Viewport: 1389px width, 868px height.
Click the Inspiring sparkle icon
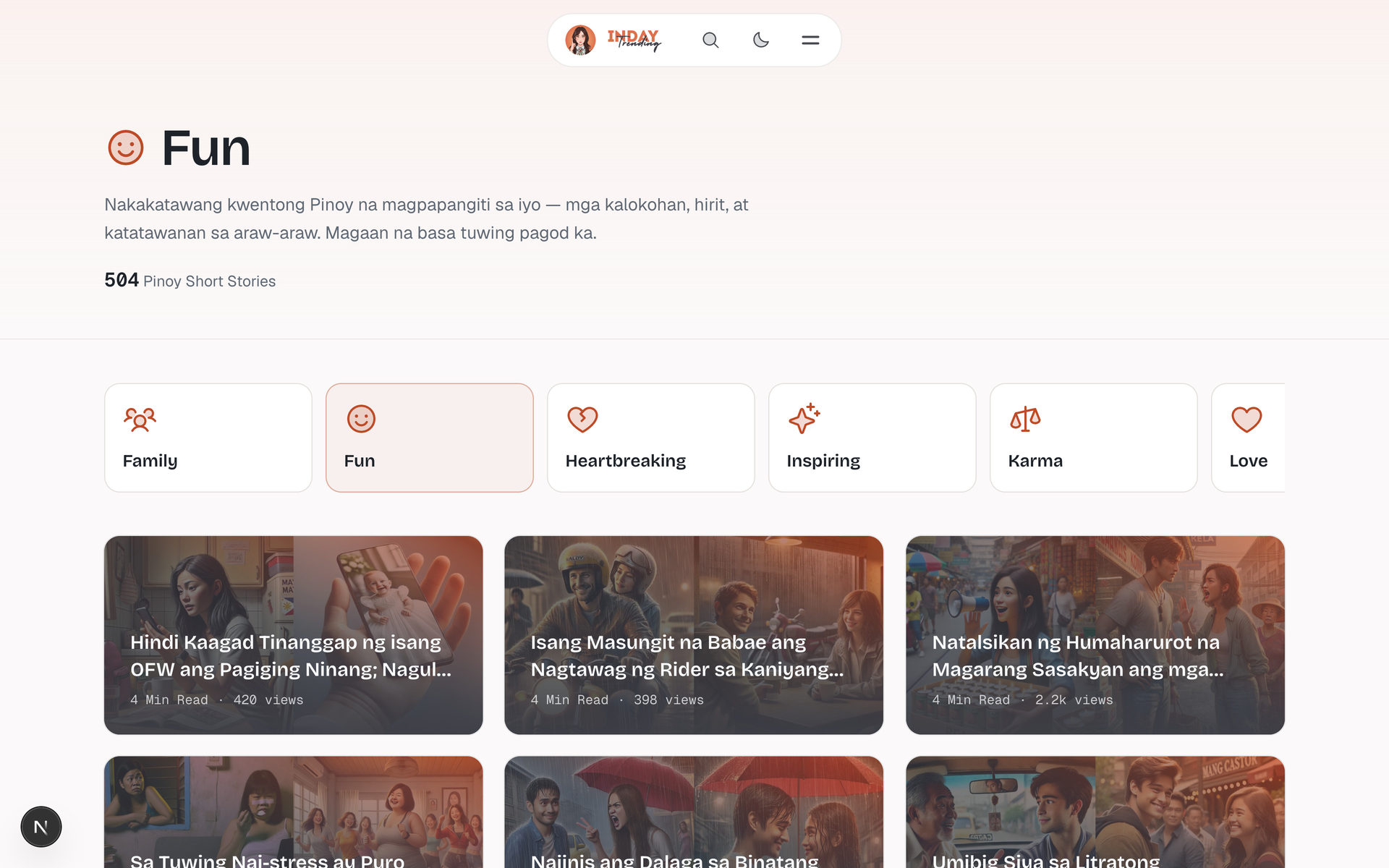point(804,419)
